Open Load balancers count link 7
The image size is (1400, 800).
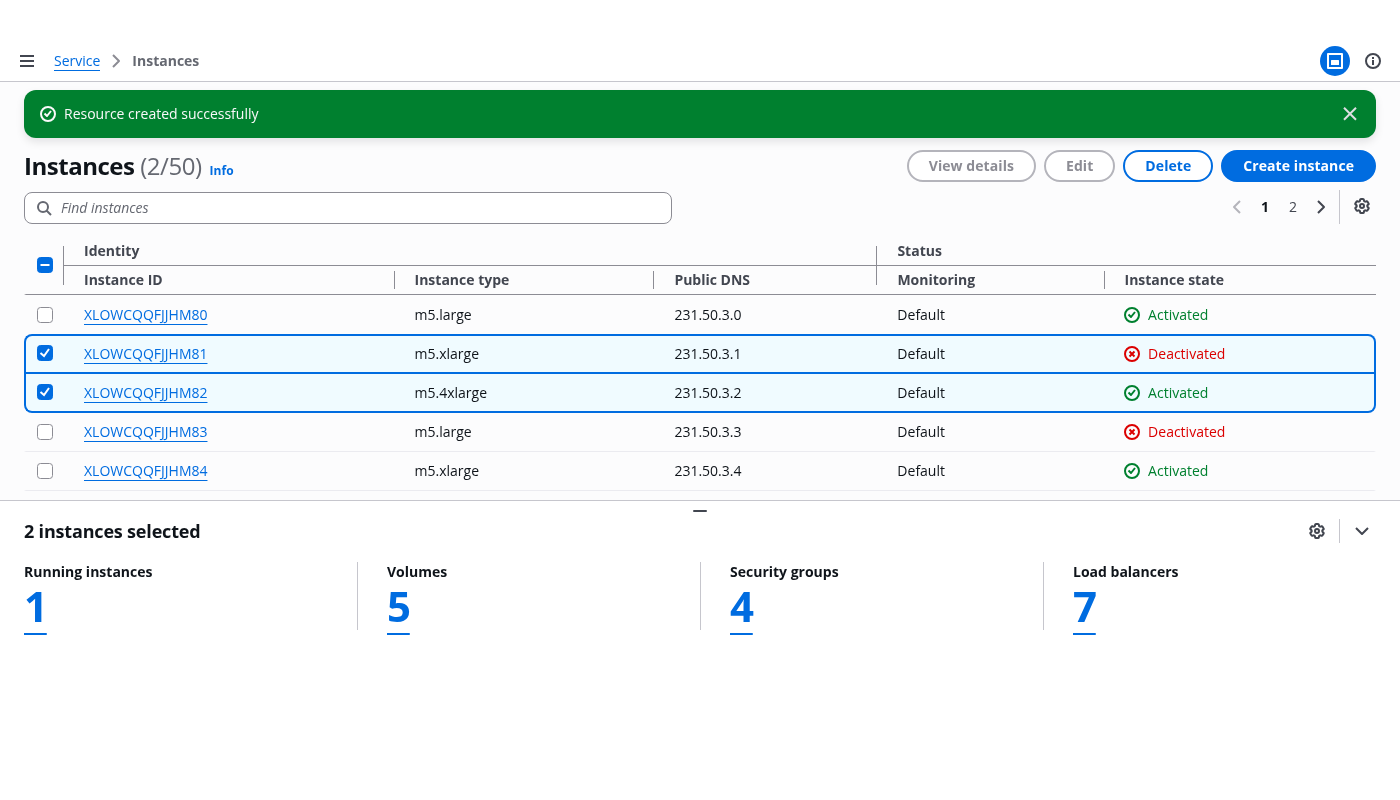pos(1085,608)
